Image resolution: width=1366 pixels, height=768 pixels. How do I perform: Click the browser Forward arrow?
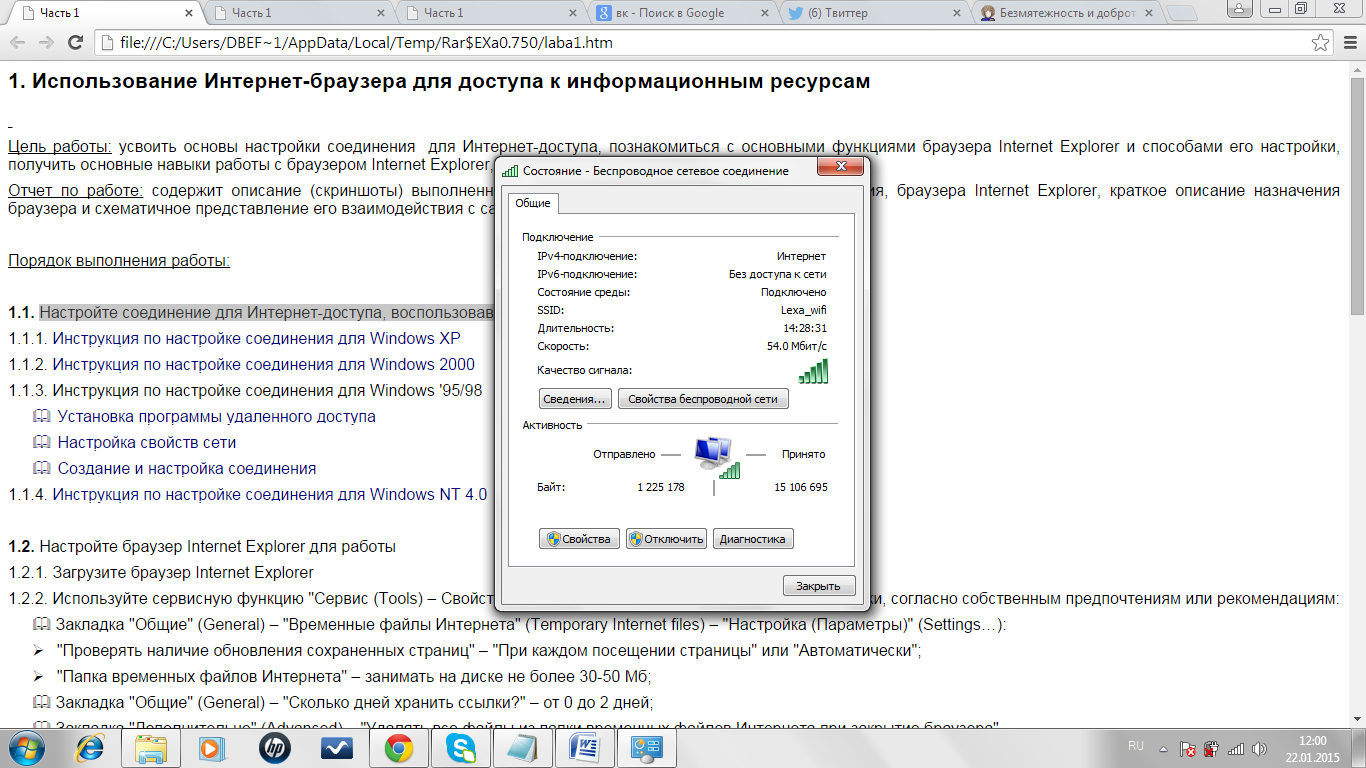pyautogui.click(x=46, y=43)
